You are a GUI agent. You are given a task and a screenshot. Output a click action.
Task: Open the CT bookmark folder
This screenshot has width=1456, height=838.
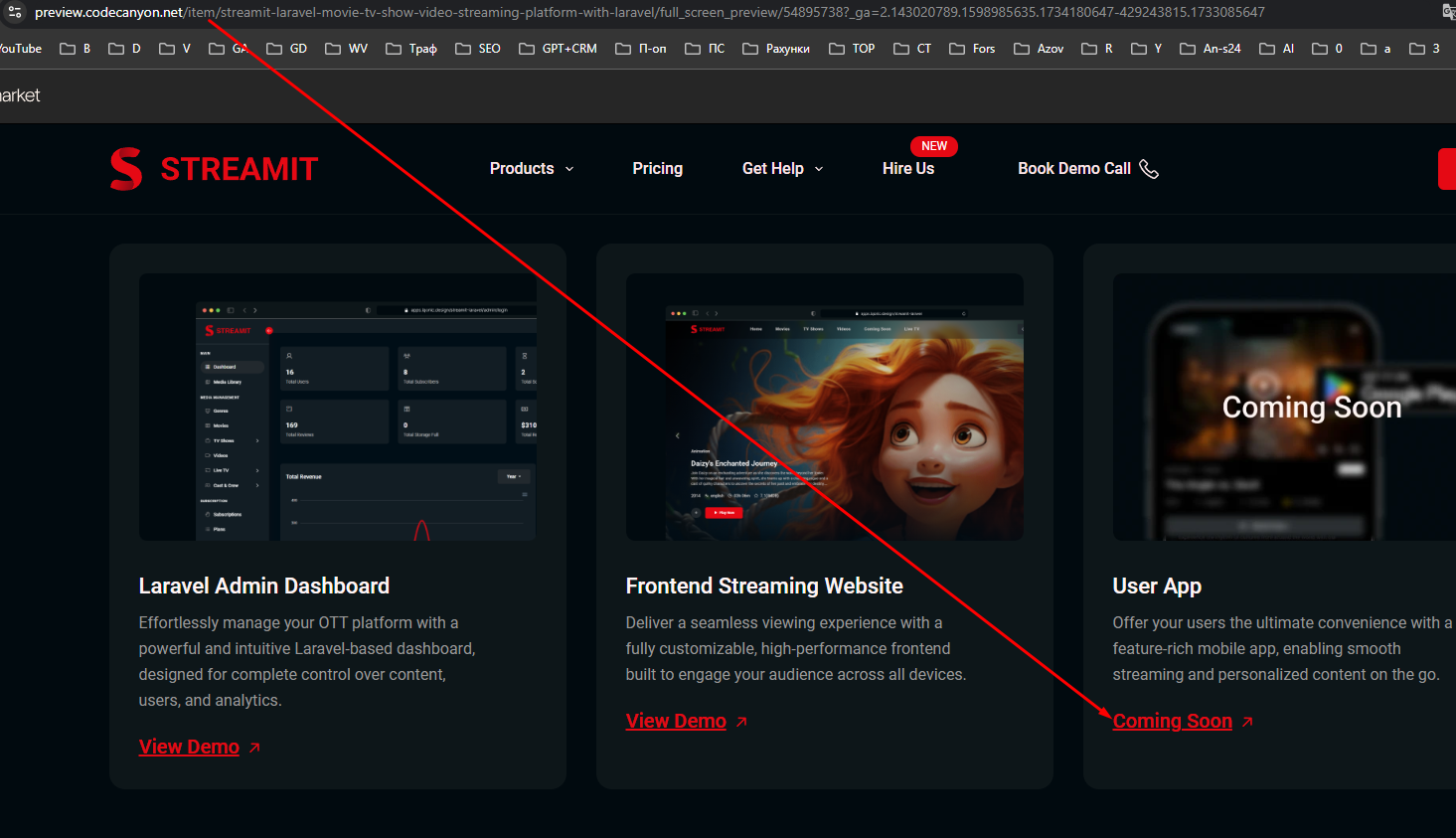[x=912, y=48]
